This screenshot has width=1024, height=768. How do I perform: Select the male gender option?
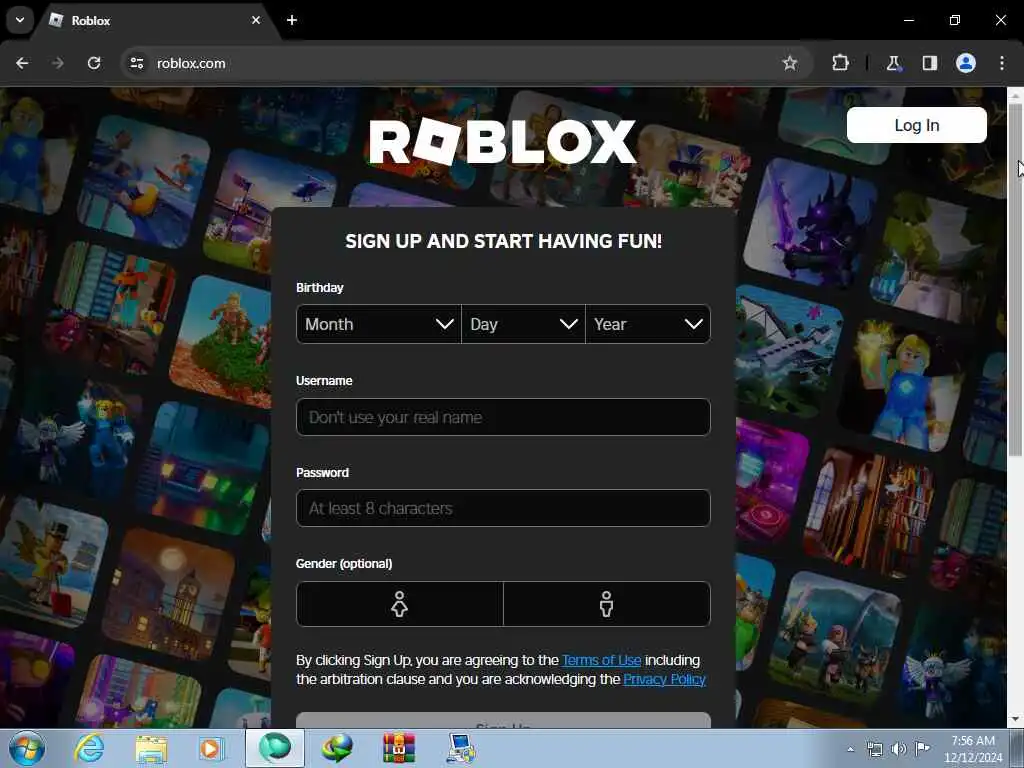(x=607, y=604)
